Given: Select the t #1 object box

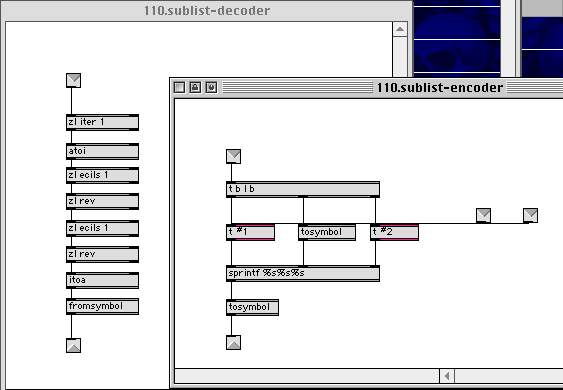Looking at the screenshot, I should coord(251,232).
